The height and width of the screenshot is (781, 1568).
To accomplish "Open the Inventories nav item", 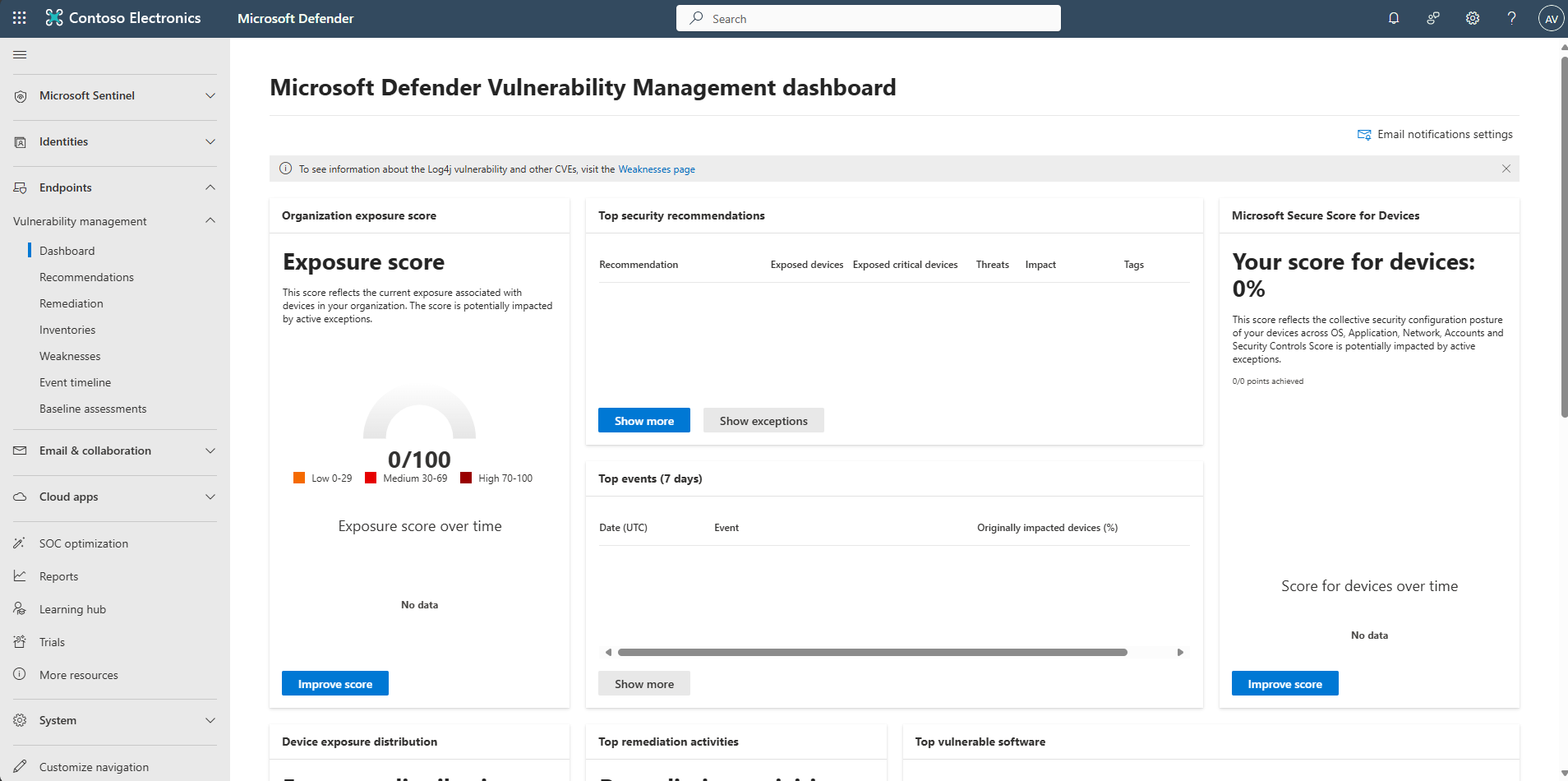I will point(67,330).
